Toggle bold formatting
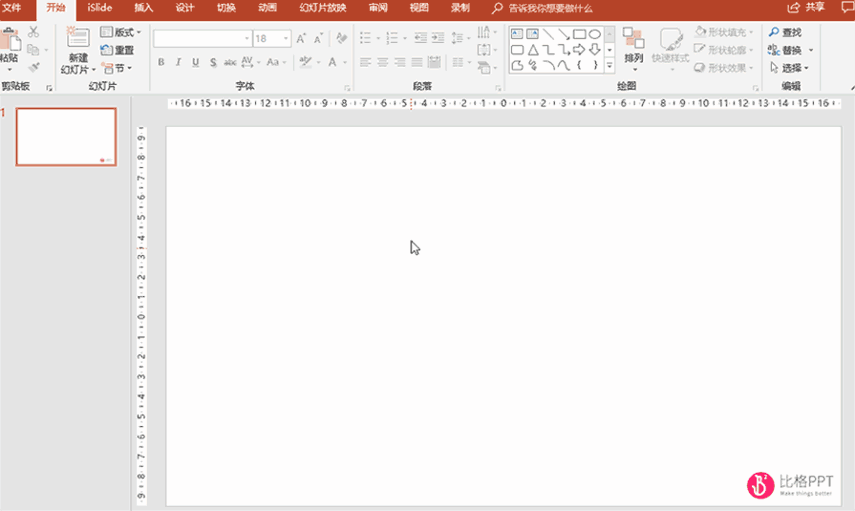Image resolution: width=855 pixels, height=511 pixels. point(161,62)
